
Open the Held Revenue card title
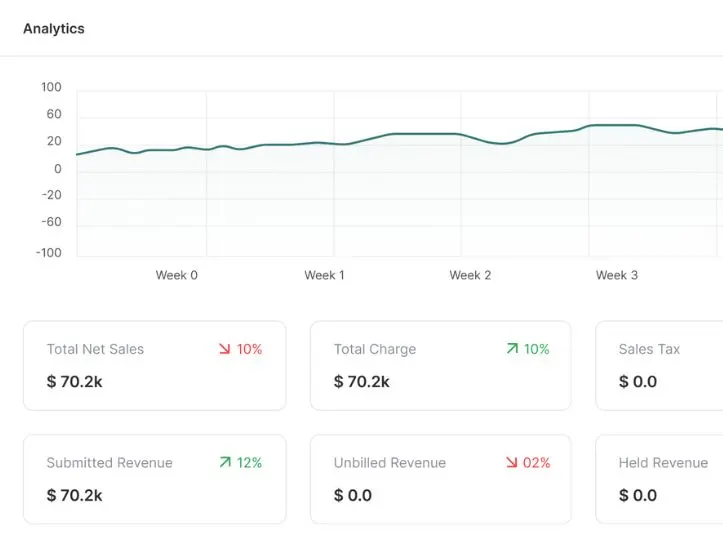coord(663,463)
